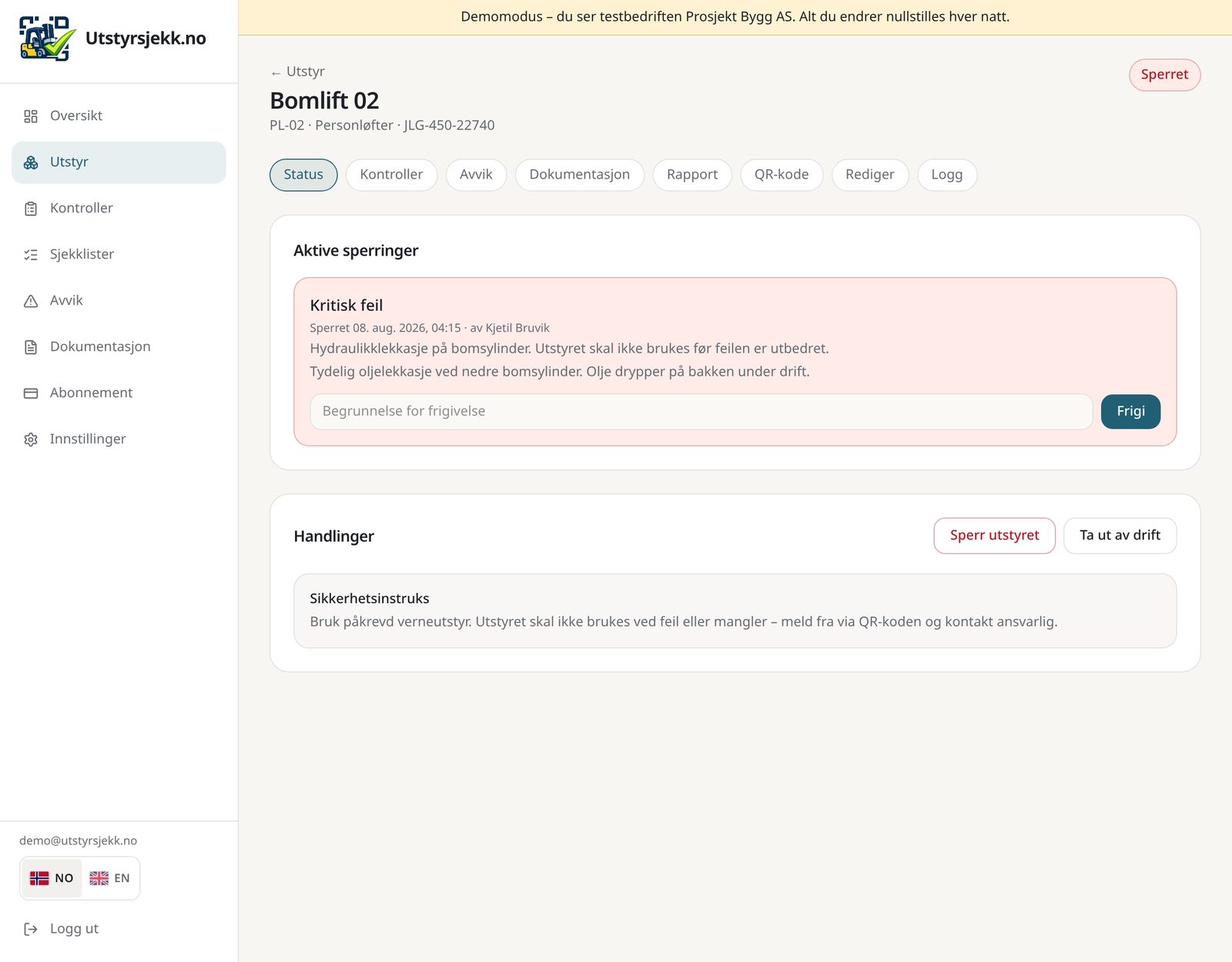Click the Demomodus banner text
This screenshot has height=962, width=1232.
coord(735,17)
